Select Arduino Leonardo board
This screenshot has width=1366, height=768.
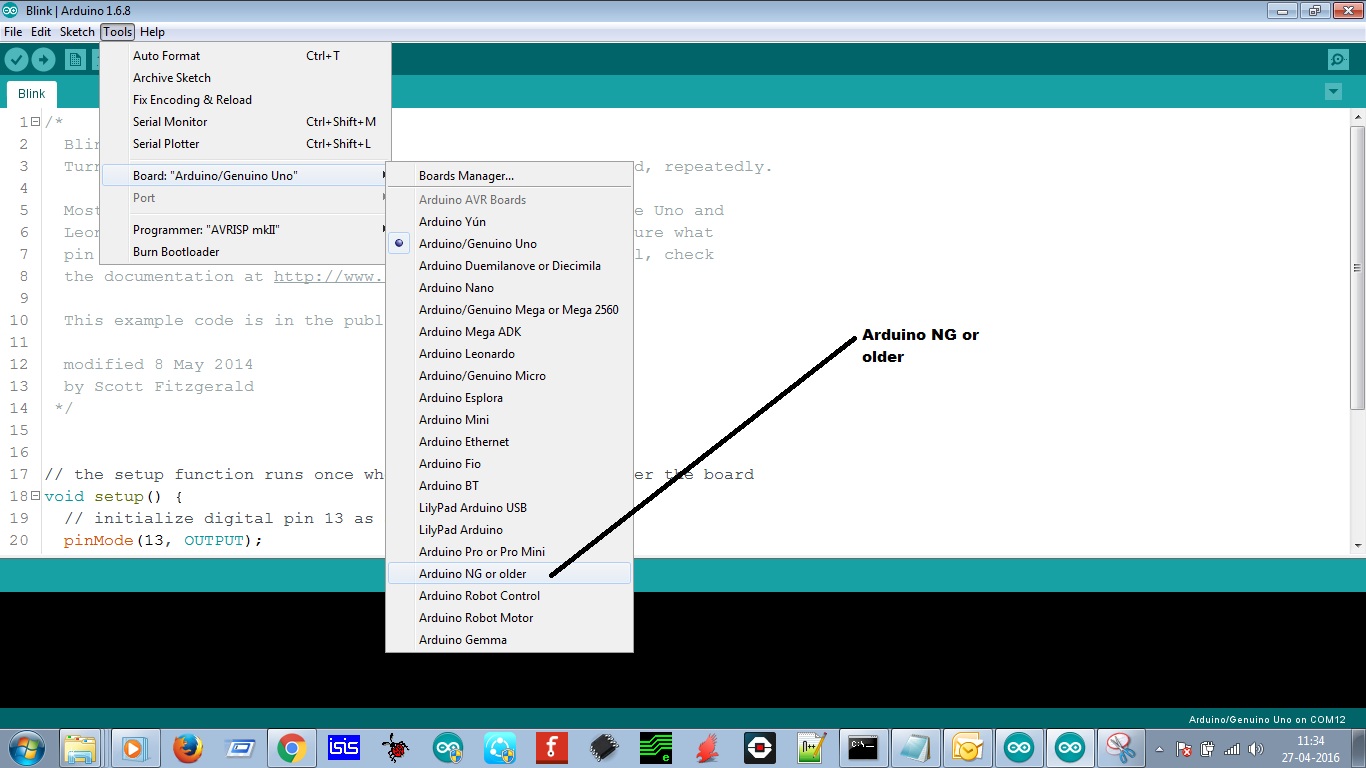(x=510, y=354)
